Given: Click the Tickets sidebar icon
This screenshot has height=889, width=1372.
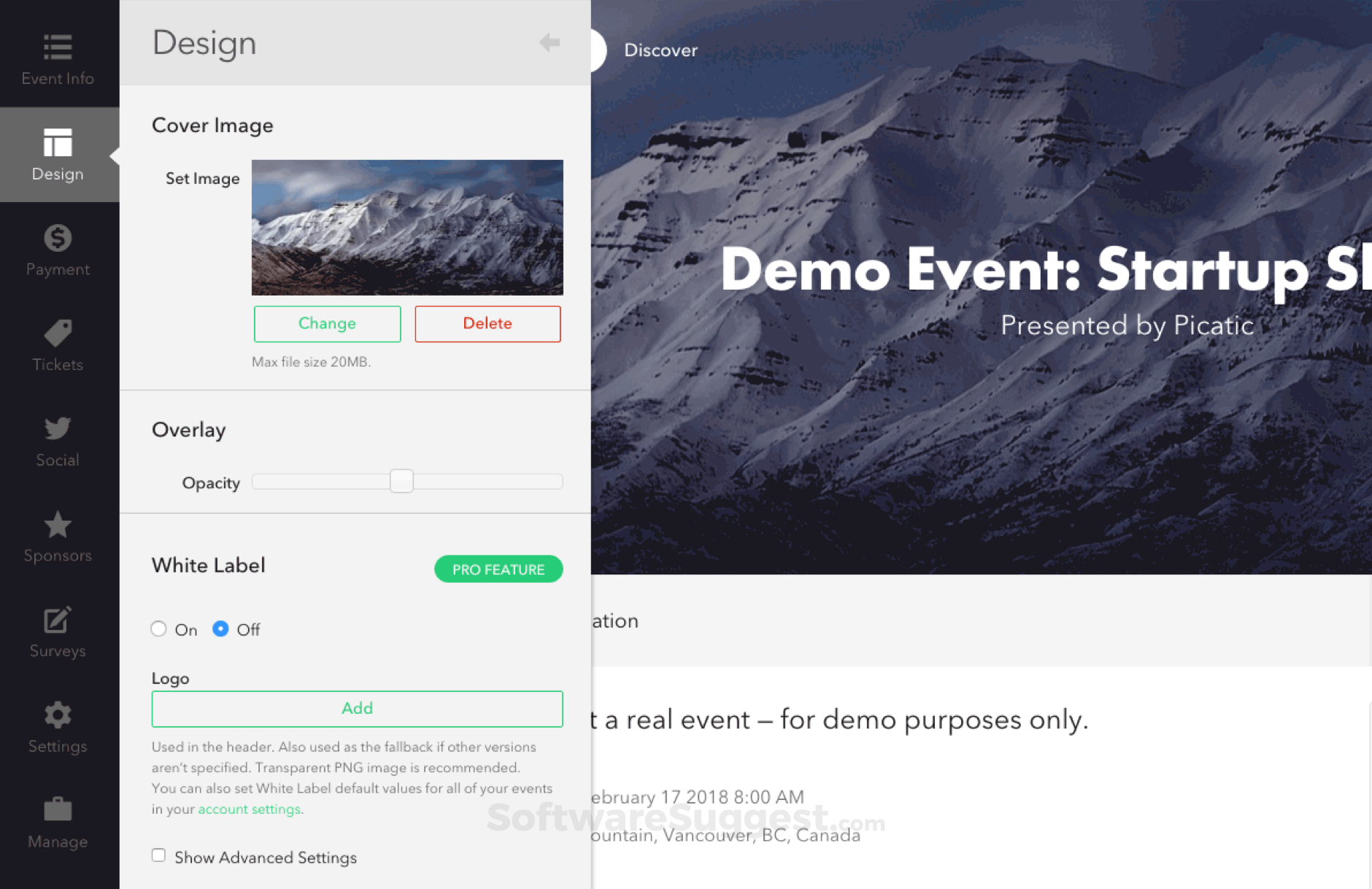Looking at the screenshot, I should tap(58, 343).
